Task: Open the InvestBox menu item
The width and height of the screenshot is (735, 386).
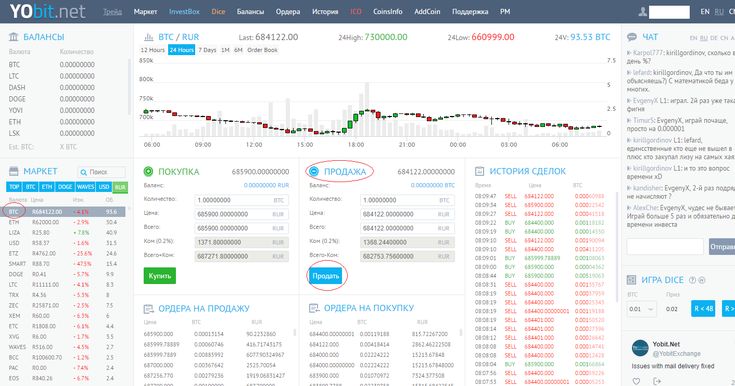Action: pos(184,12)
